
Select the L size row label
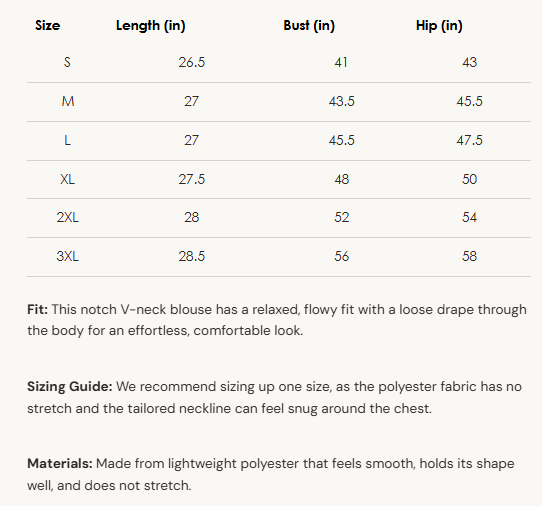coord(67,140)
